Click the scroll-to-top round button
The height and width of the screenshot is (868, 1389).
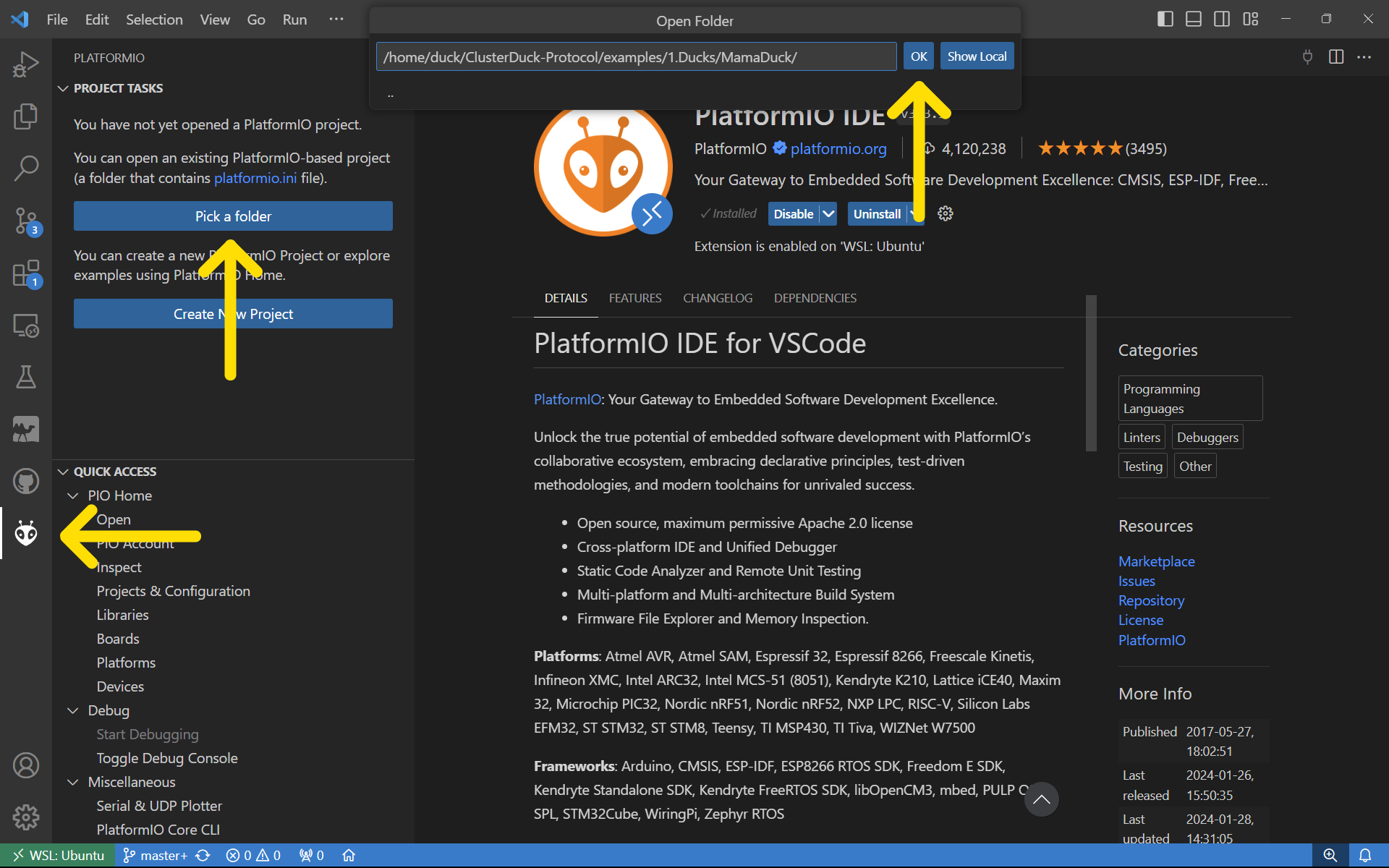point(1041,799)
